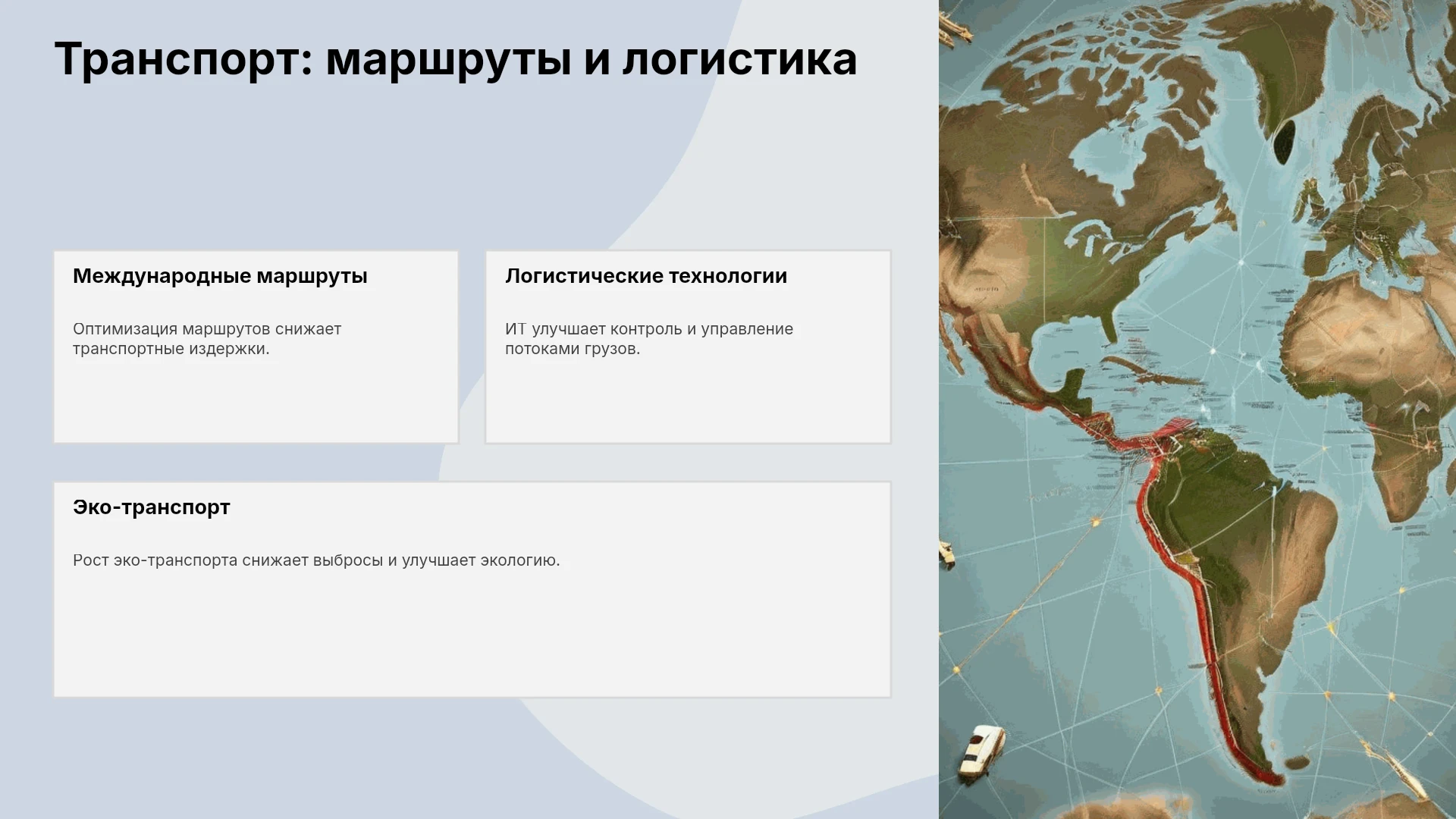The width and height of the screenshot is (1456, 819).
Task: Click empty area of Логистические технологии card
Action: [x=688, y=402]
